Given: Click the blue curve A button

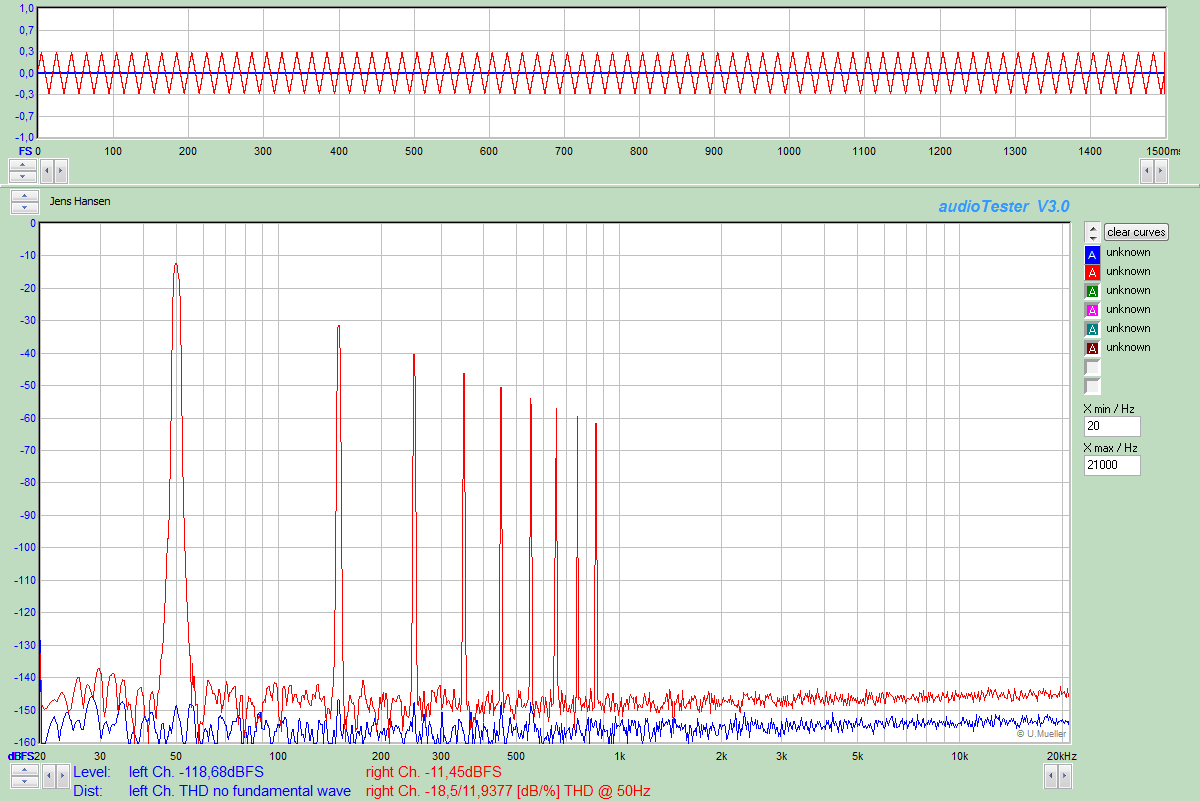Looking at the screenshot, I should pos(1092,253).
